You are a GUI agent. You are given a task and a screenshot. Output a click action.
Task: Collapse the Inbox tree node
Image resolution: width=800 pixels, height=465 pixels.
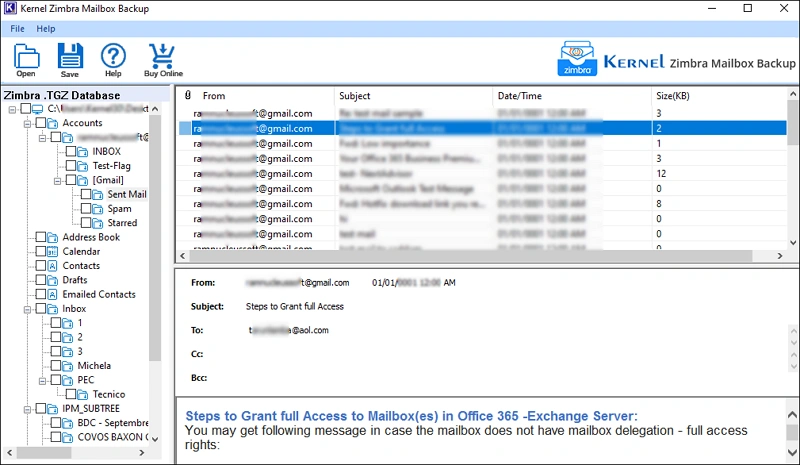click(x=28, y=309)
